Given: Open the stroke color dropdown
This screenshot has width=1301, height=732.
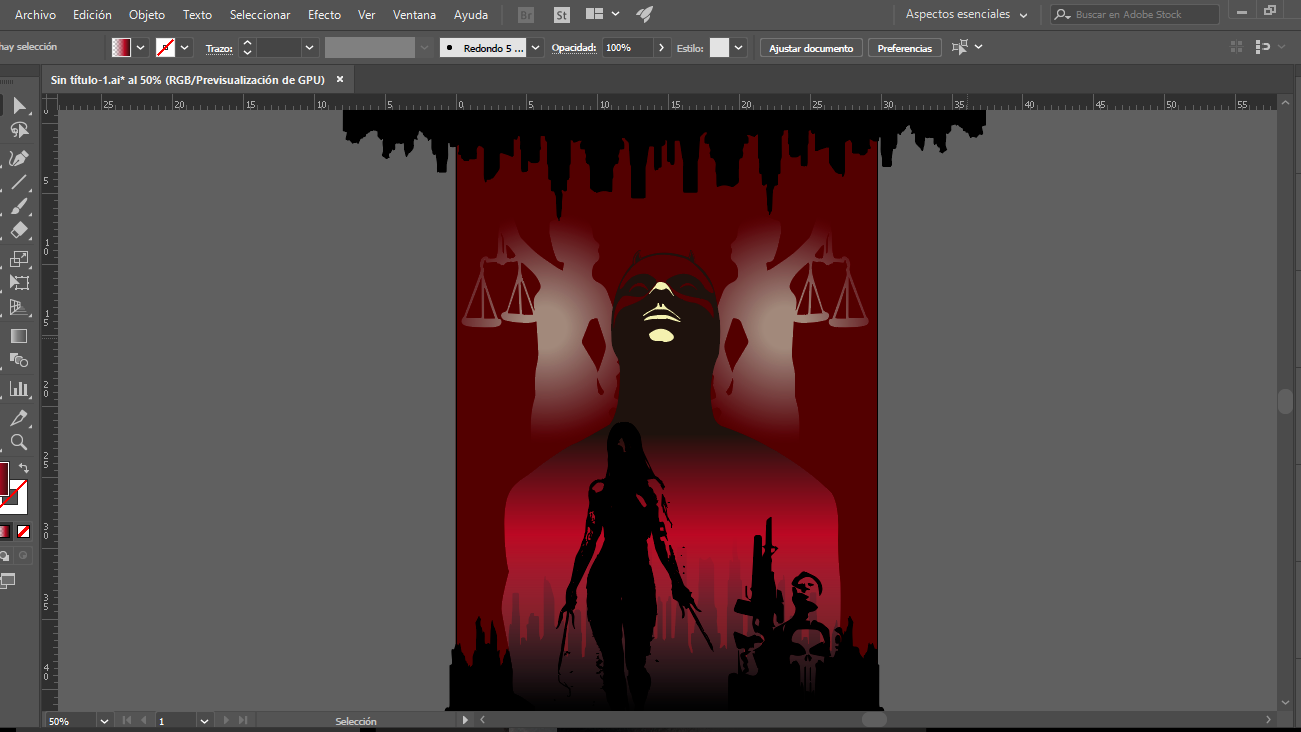Looking at the screenshot, I should [185, 48].
